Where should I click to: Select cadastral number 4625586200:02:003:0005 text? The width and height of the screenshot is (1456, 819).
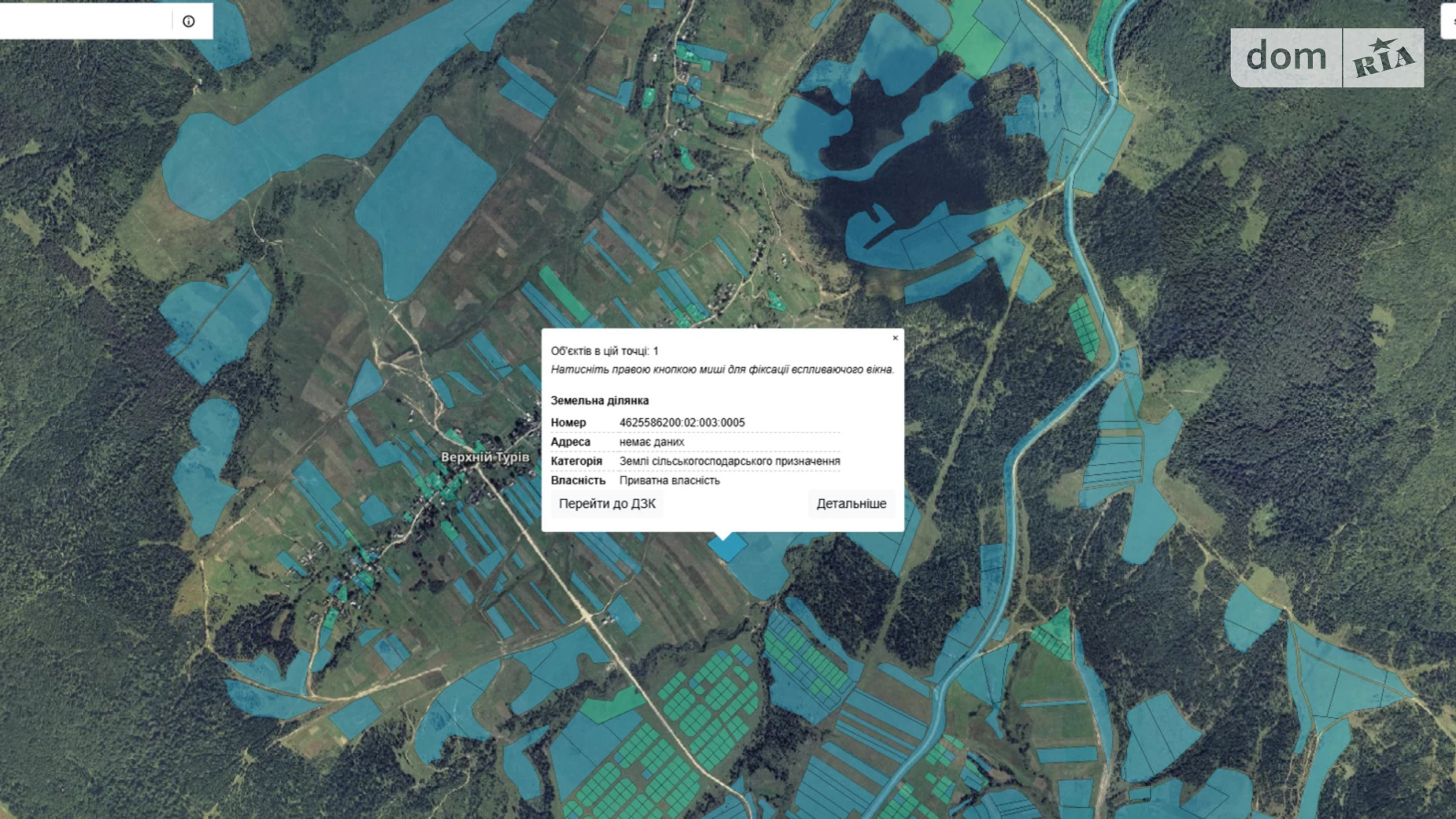tap(682, 423)
